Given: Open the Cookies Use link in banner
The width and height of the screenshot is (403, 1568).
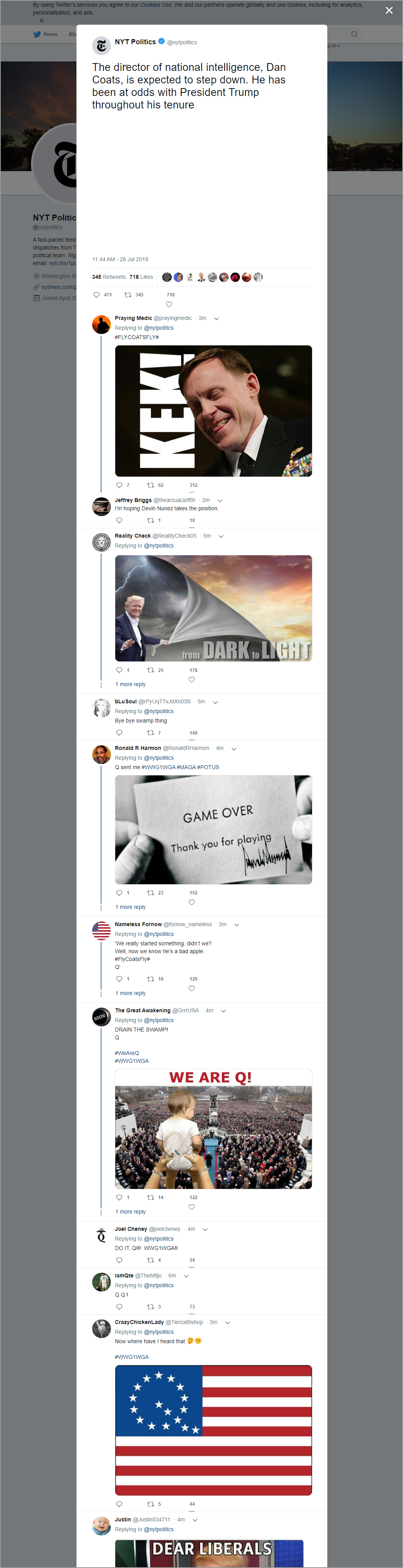Looking at the screenshot, I should click(156, 5).
